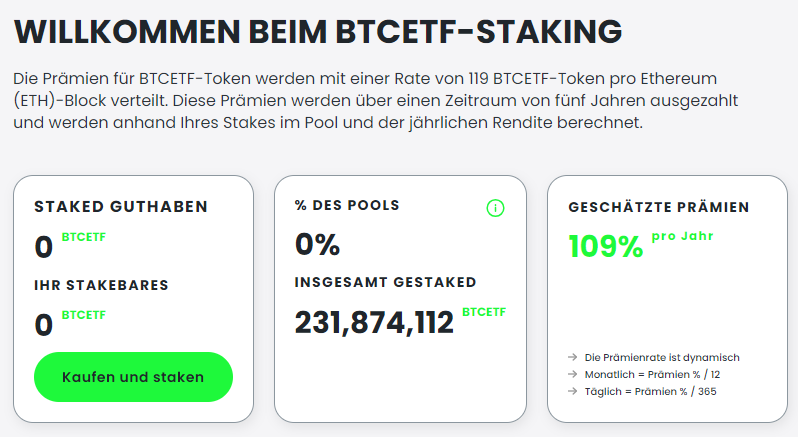Click the 0% pool share value
Screen dimensions: 798x437
pos(317,244)
